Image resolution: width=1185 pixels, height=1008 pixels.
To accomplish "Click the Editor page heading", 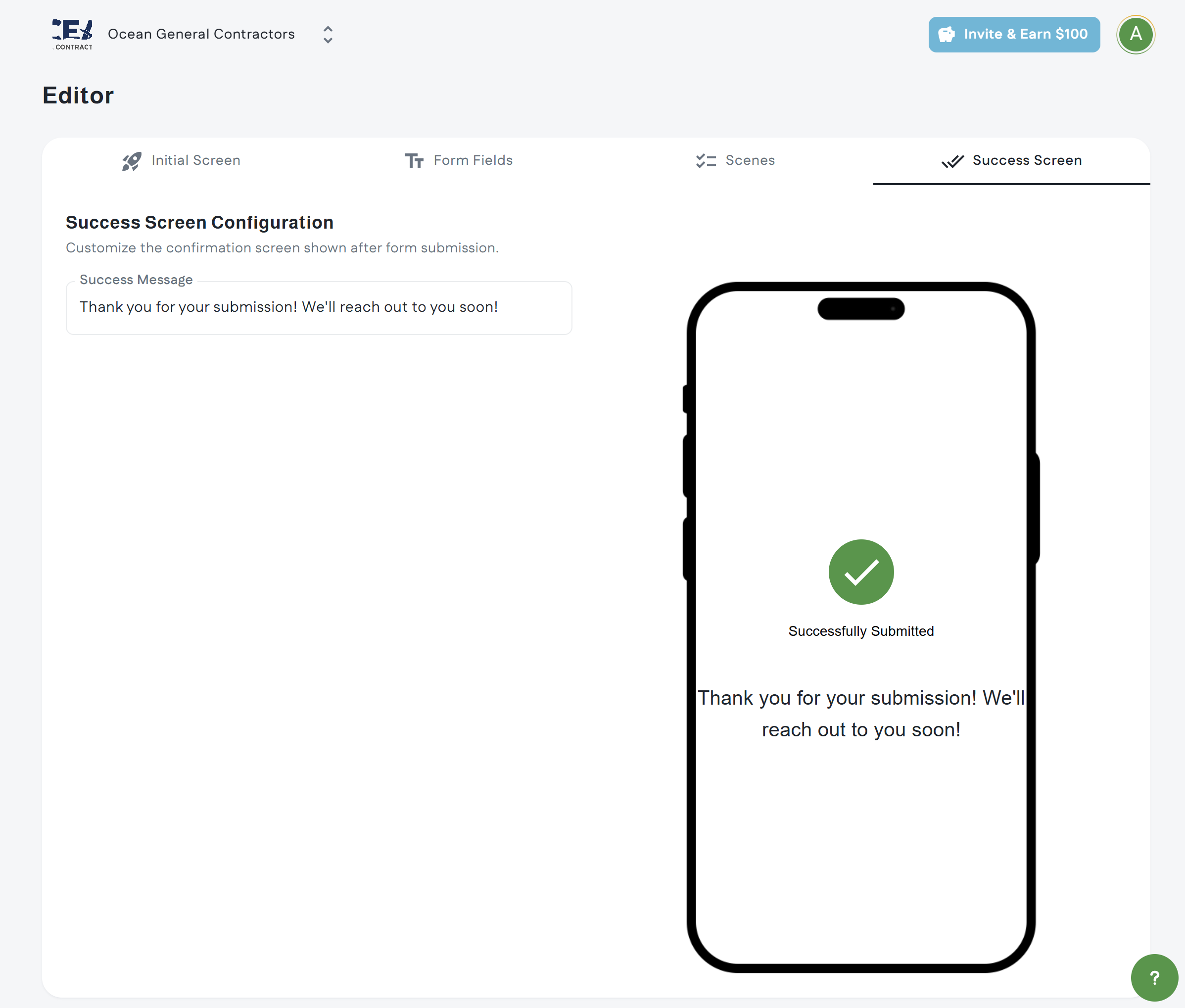I will [x=78, y=96].
